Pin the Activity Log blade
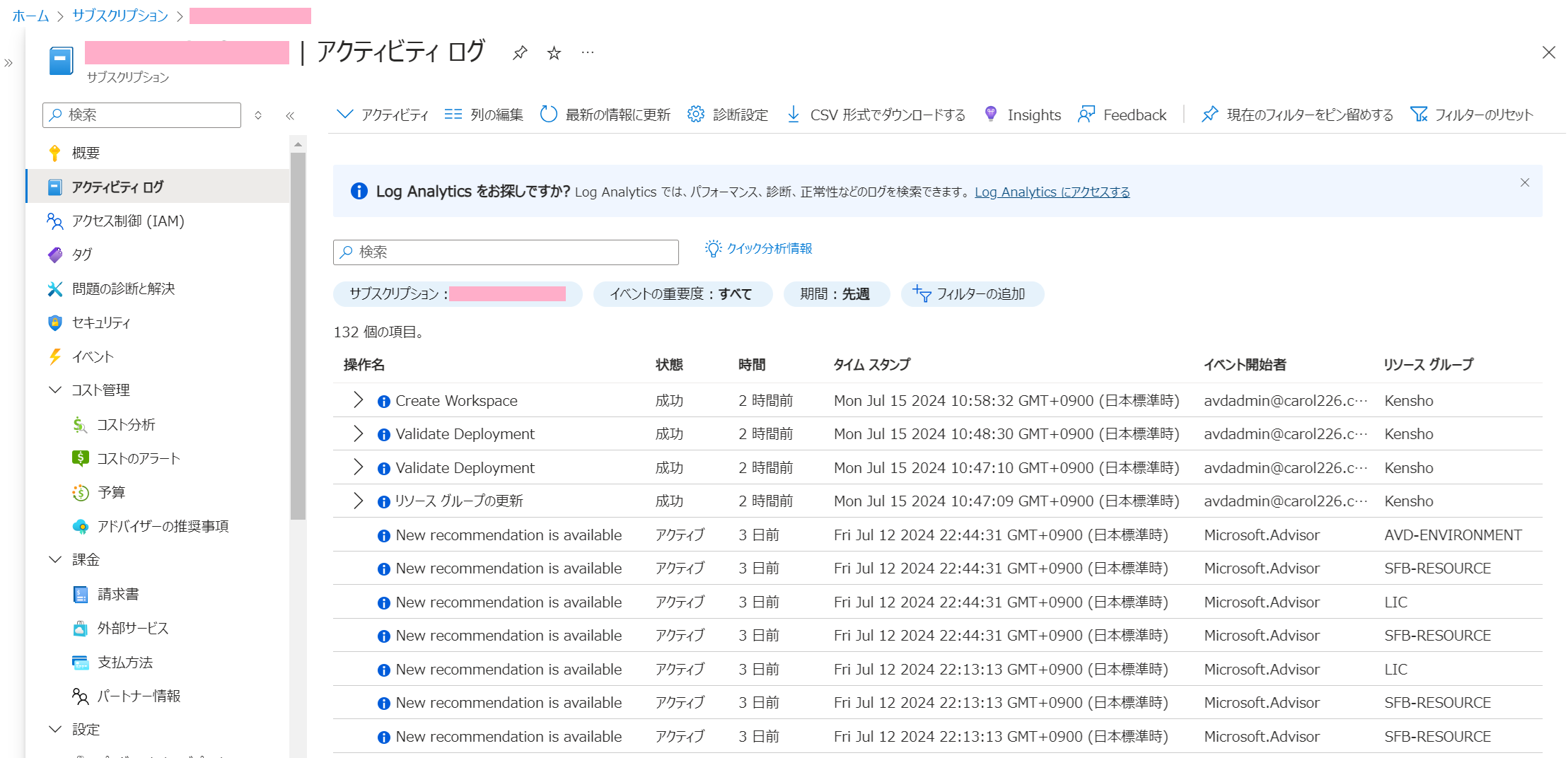 (520, 53)
